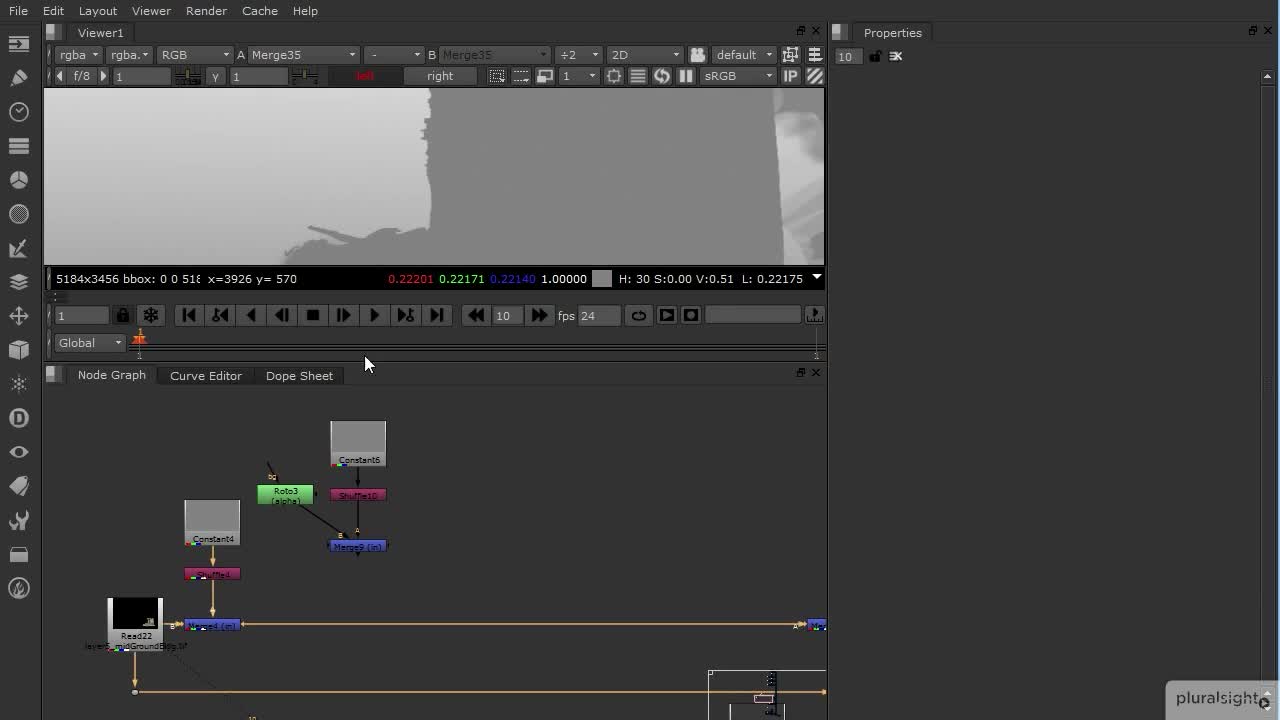Open the FurnaceCore plugins flame icon
Viewport: 1280px width, 720px height.
(19, 588)
